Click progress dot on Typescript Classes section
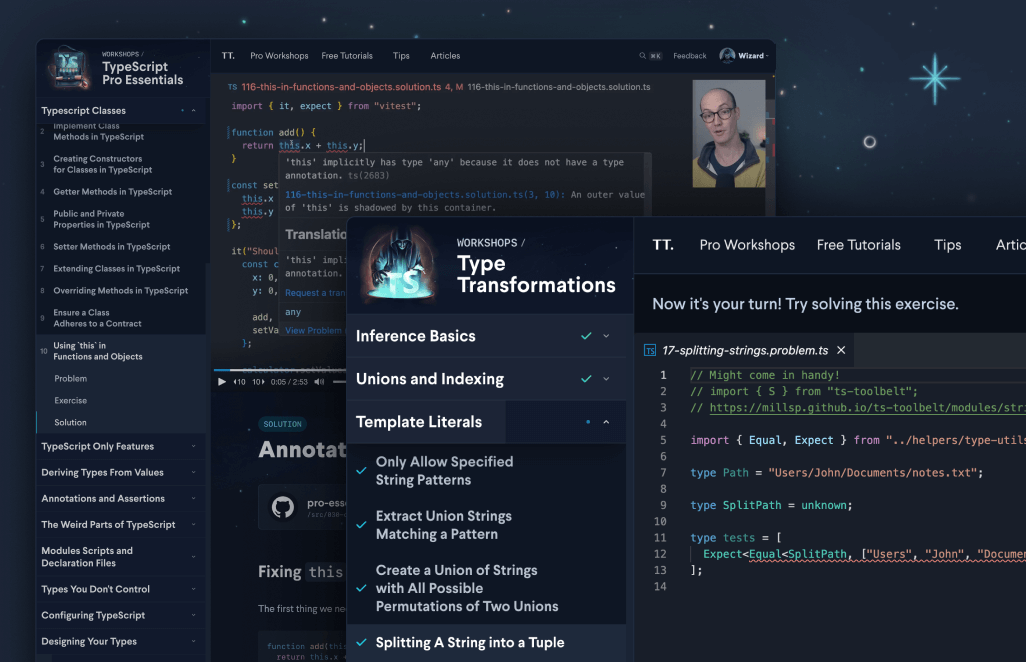1026x662 pixels. [183, 111]
